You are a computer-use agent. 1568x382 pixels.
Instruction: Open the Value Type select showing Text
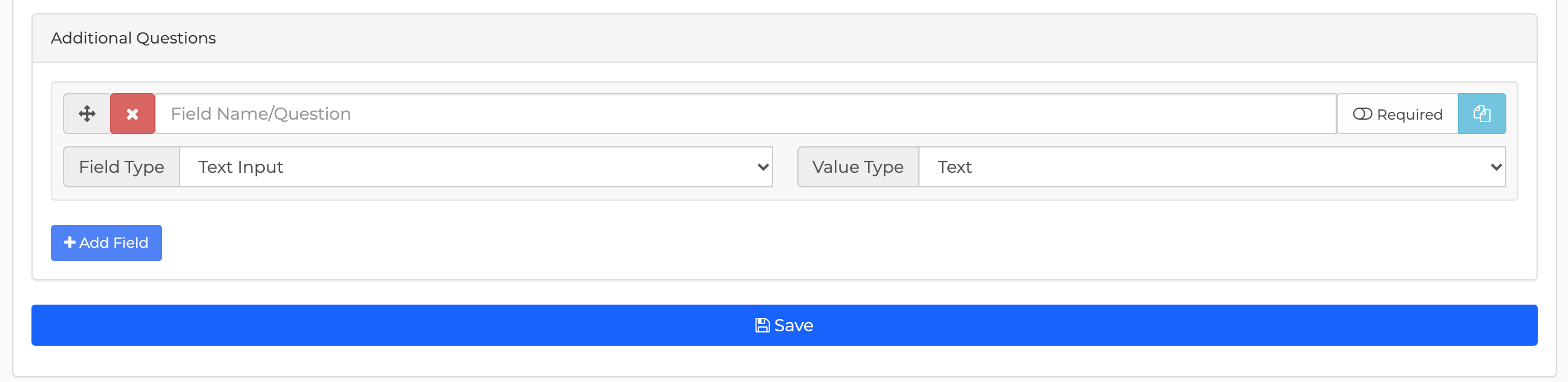click(1212, 167)
